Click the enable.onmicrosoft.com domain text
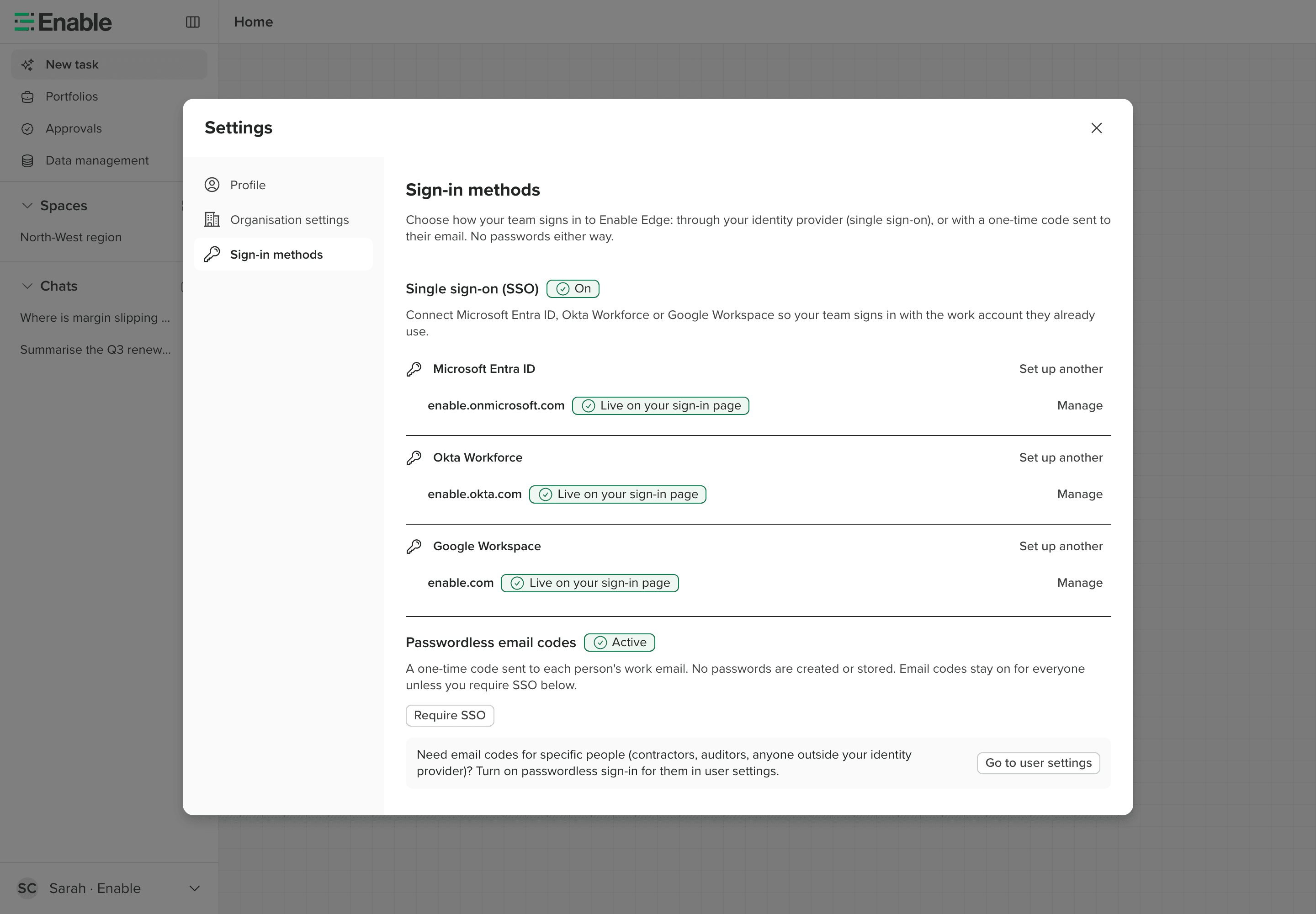The image size is (1316, 914). pos(496,405)
